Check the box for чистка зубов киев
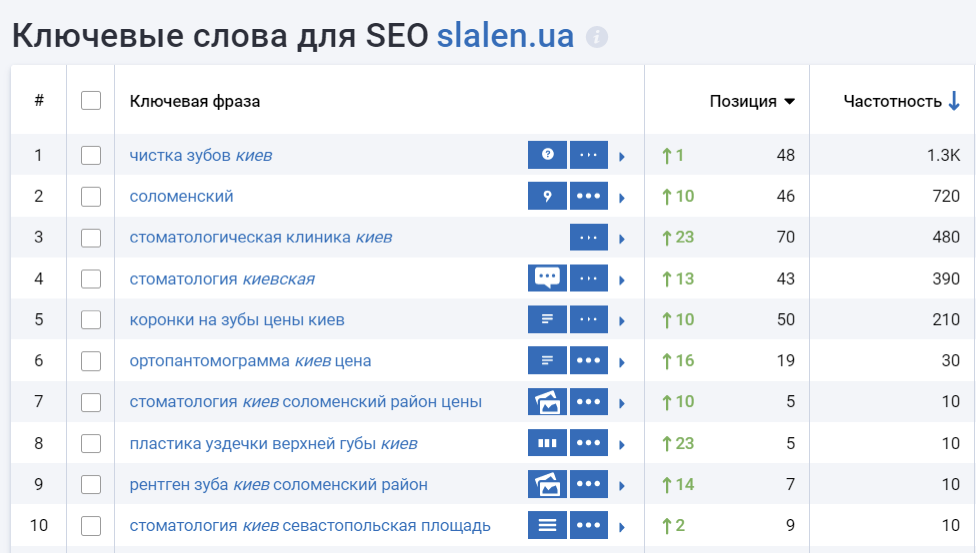This screenshot has width=976, height=553. (91, 155)
